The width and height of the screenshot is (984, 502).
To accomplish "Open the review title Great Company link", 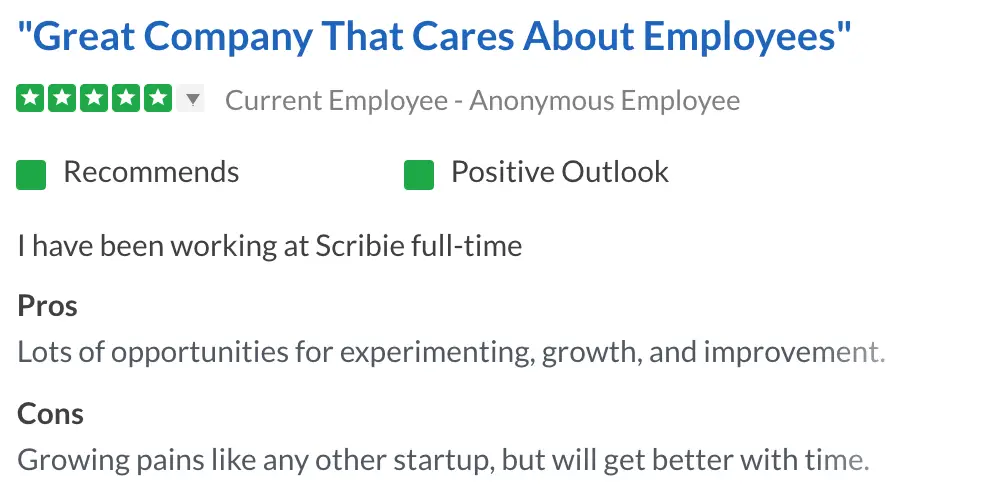I will (x=434, y=36).
